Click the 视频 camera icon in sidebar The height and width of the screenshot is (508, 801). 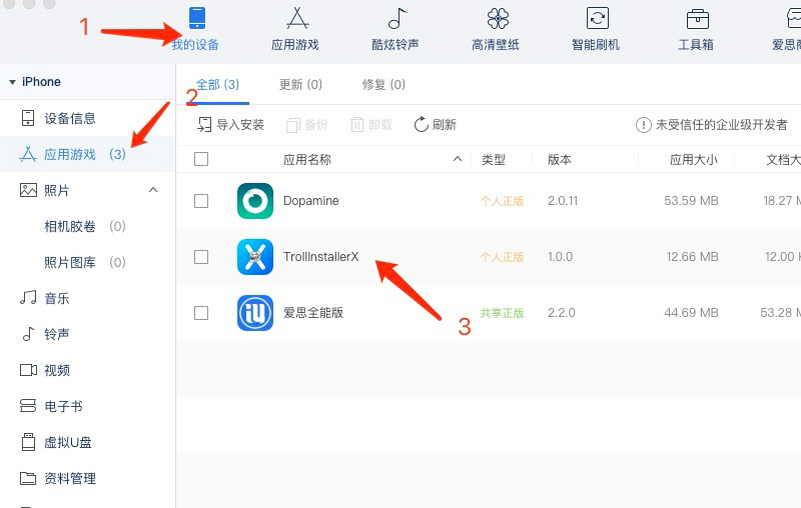(x=28, y=370)
